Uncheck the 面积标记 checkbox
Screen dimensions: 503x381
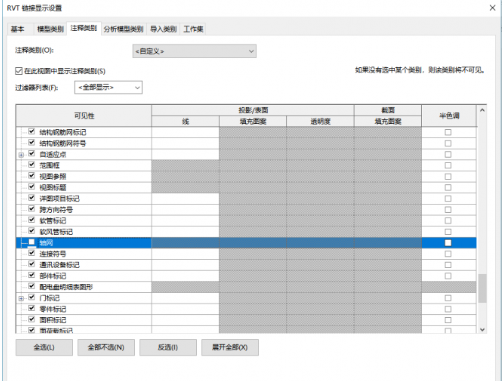point(32,319)
